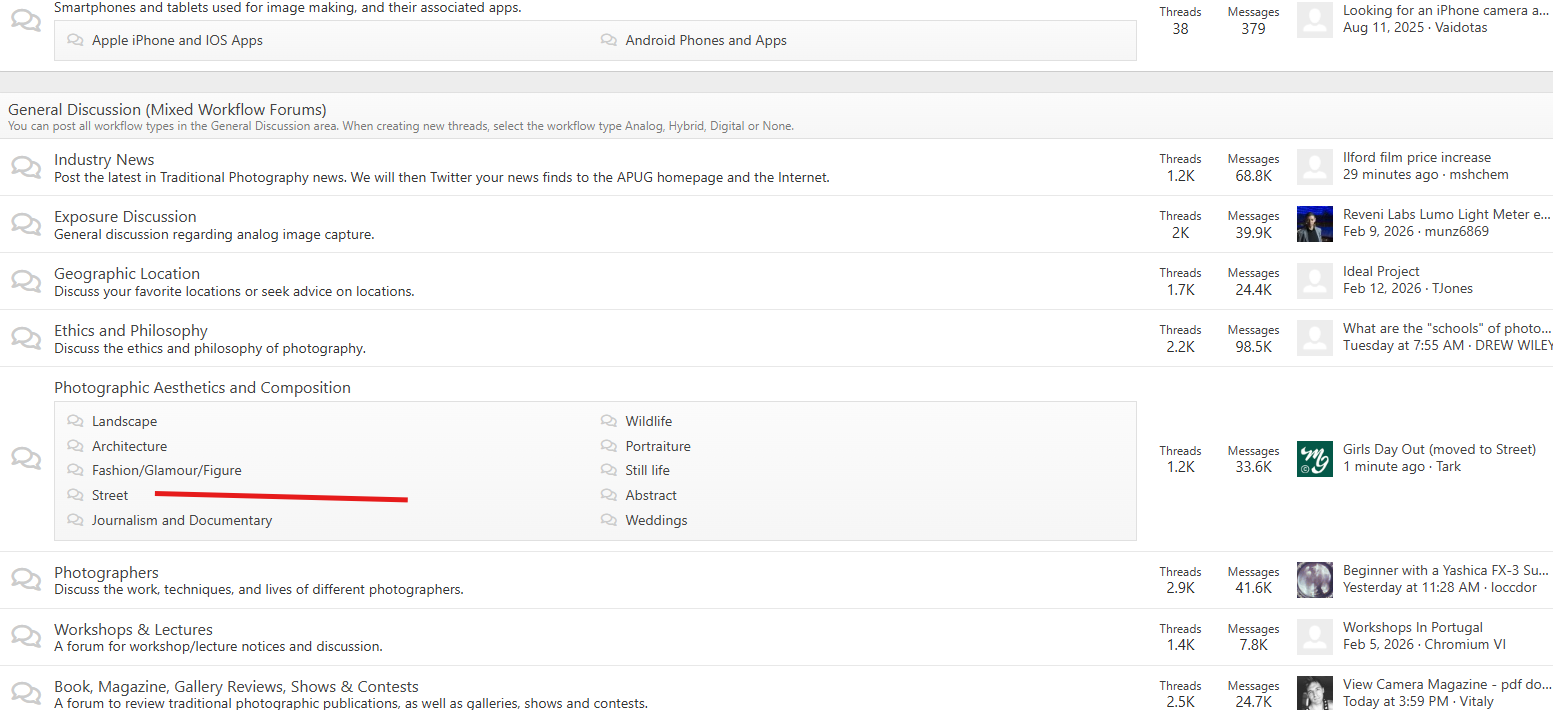Click the small bubble icon next to Landscape

[x=75, y=422]
